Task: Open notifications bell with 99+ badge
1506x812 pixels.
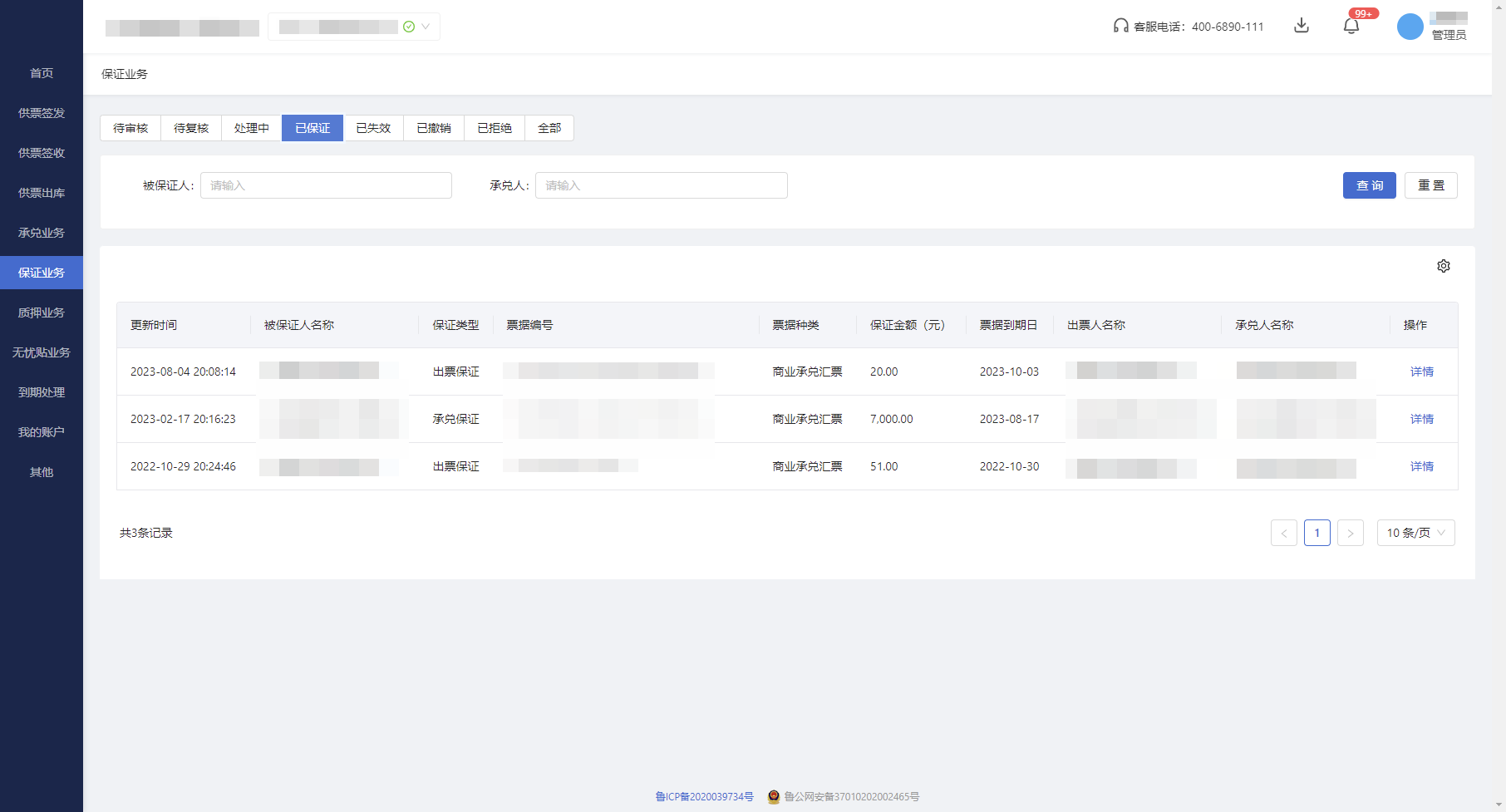Action: point(1351,26)
